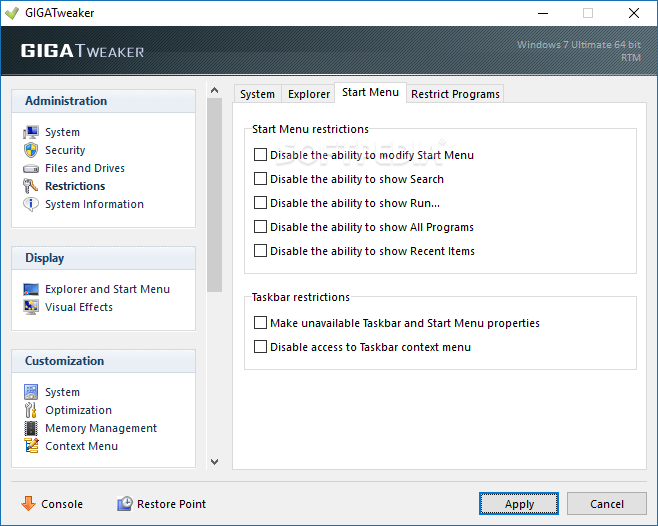Click the Cancel button

[x=607, y=504]
